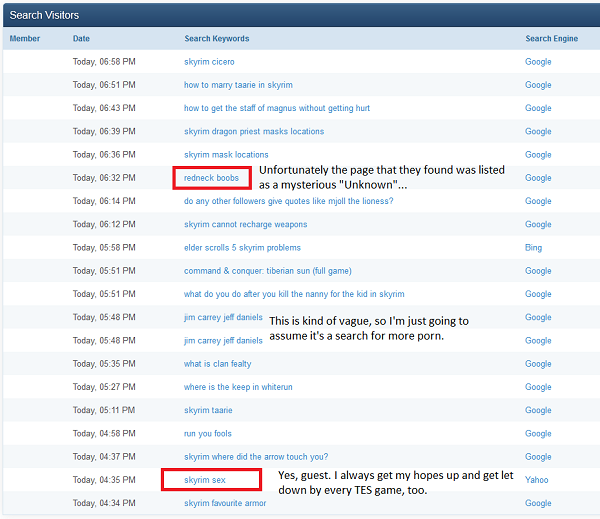
Task: Open the "skyrim cicero" keyword link
Action: pyautogui.click(x=209, y=62)
